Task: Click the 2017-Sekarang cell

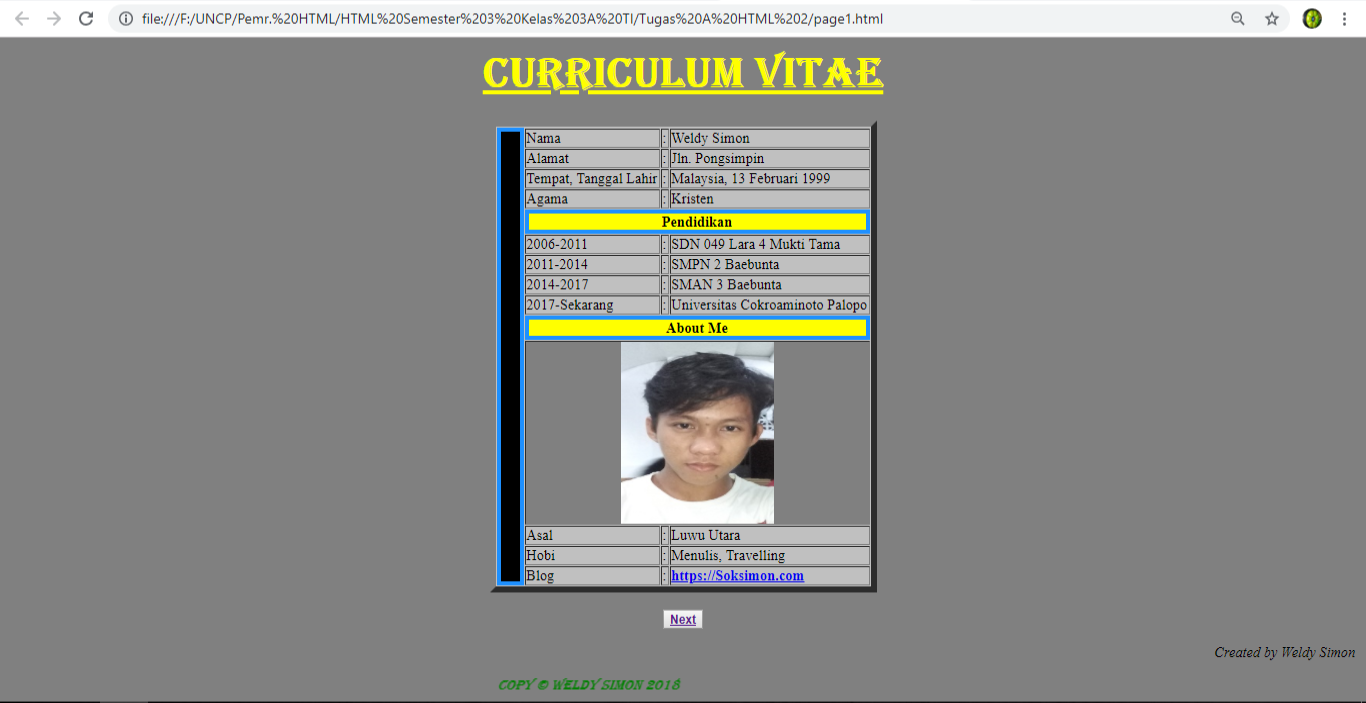Action: pos(592,305)
